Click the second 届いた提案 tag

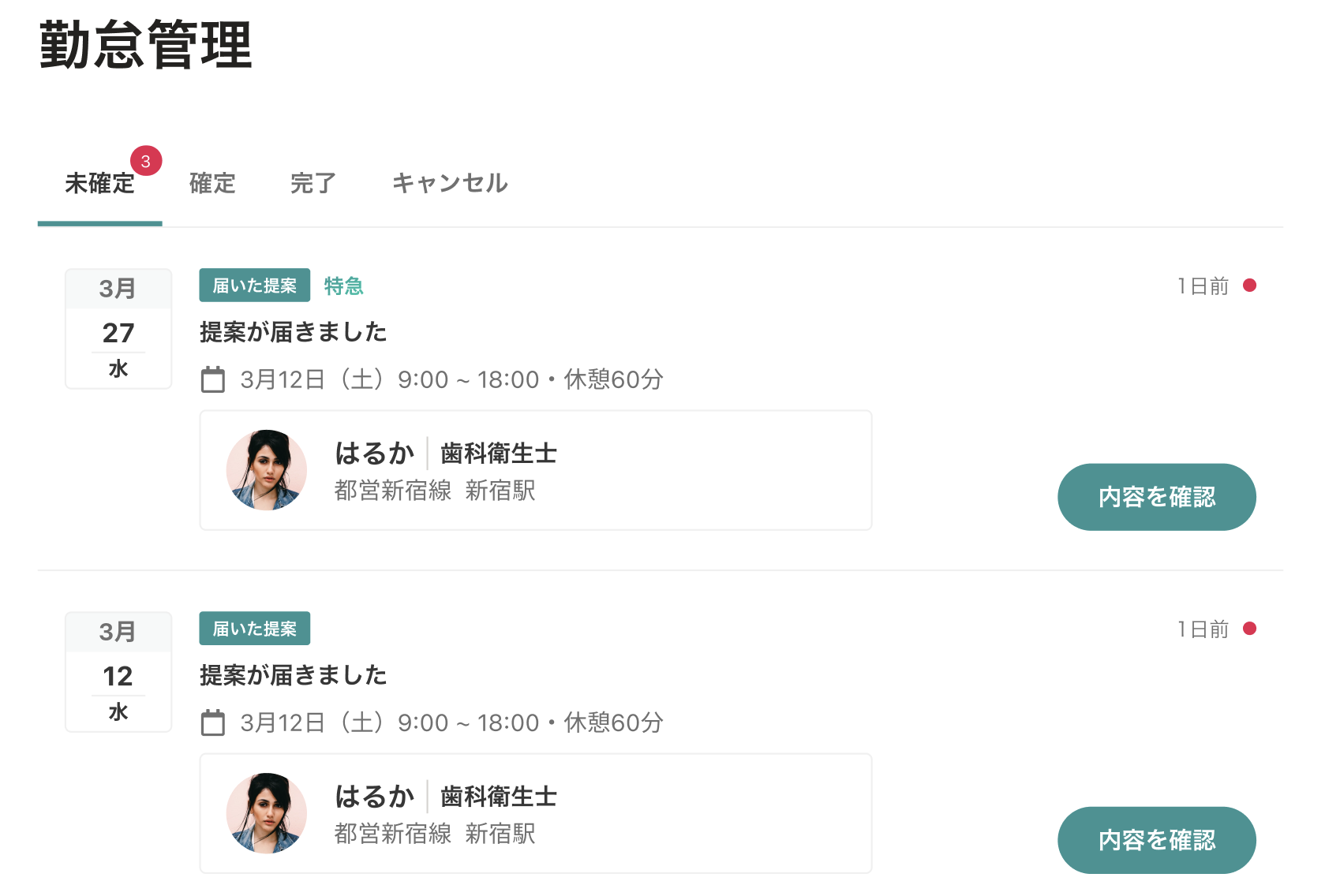(254, 629)
